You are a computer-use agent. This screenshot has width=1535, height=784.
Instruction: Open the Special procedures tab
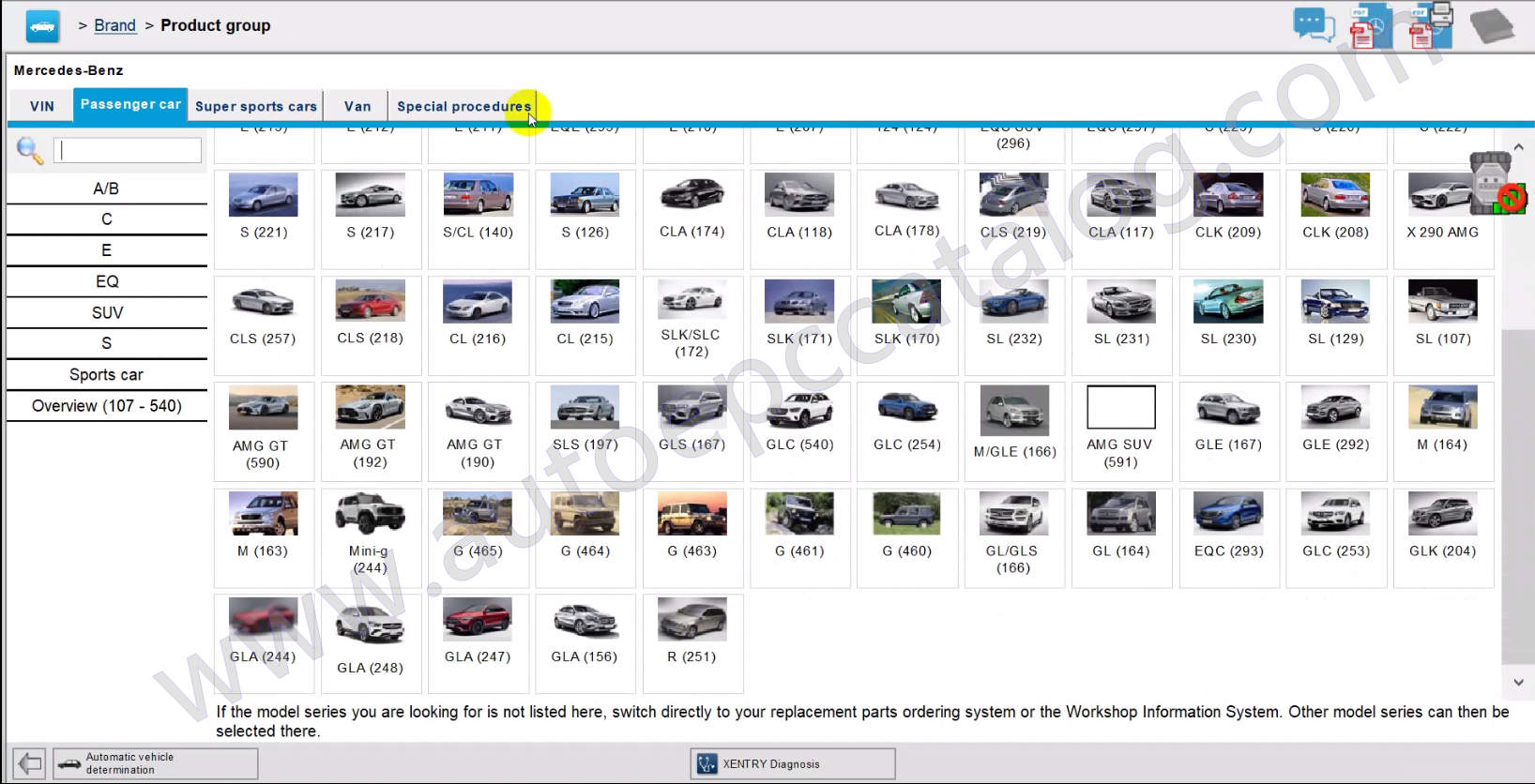(x=464, y=106)
